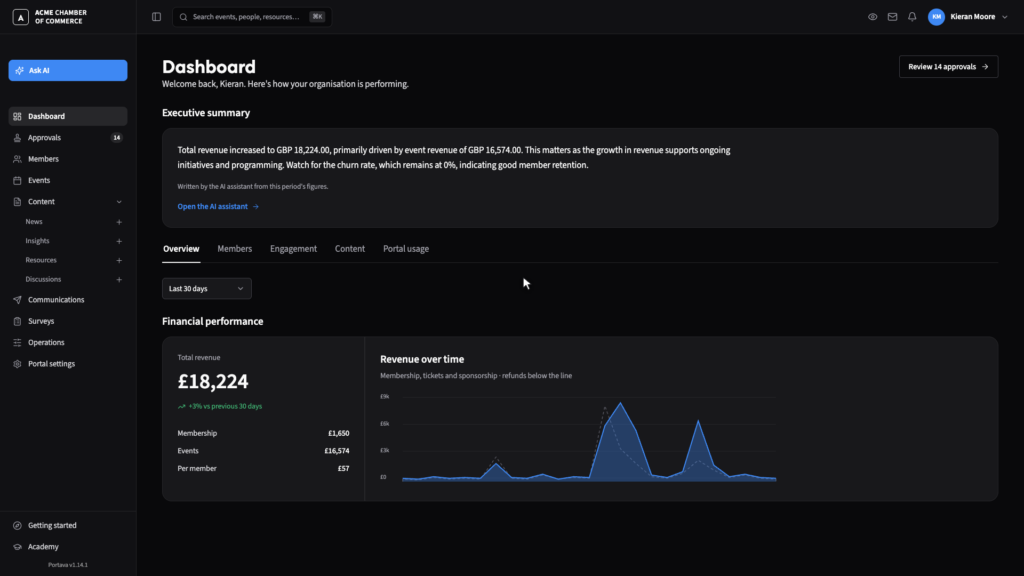
Task: Click the Portal settings gear icon
Action: [x=18, y=364]
